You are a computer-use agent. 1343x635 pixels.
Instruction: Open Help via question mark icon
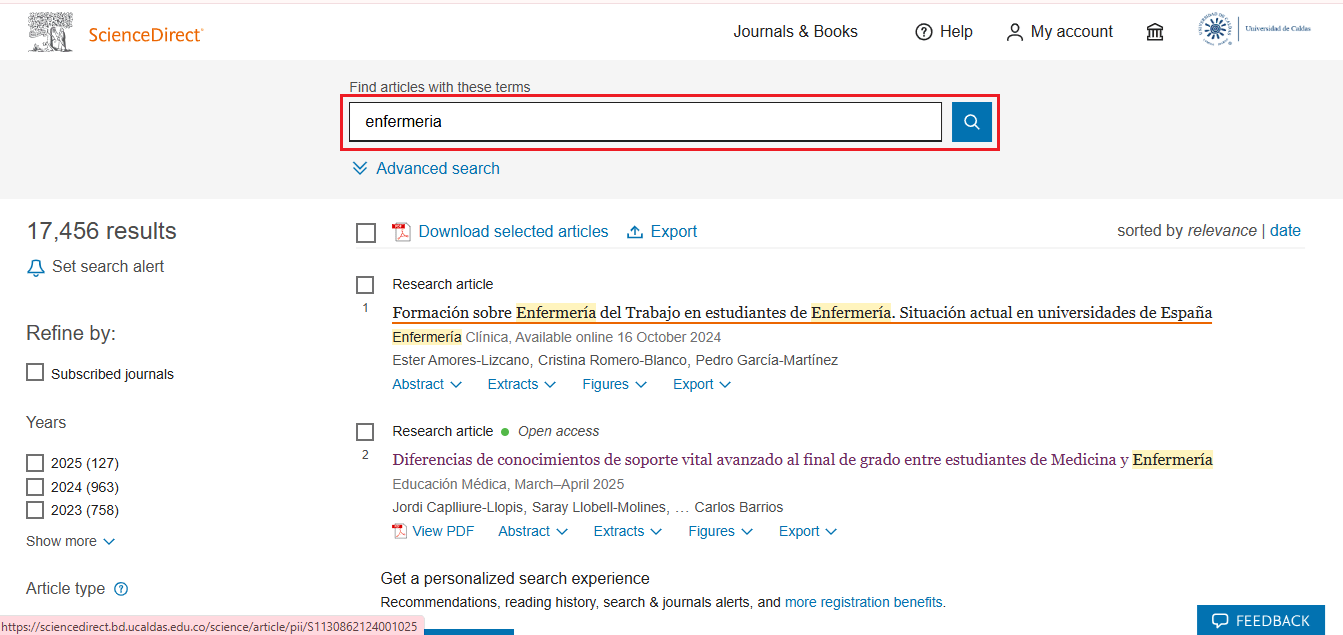(x=924, y=32)
